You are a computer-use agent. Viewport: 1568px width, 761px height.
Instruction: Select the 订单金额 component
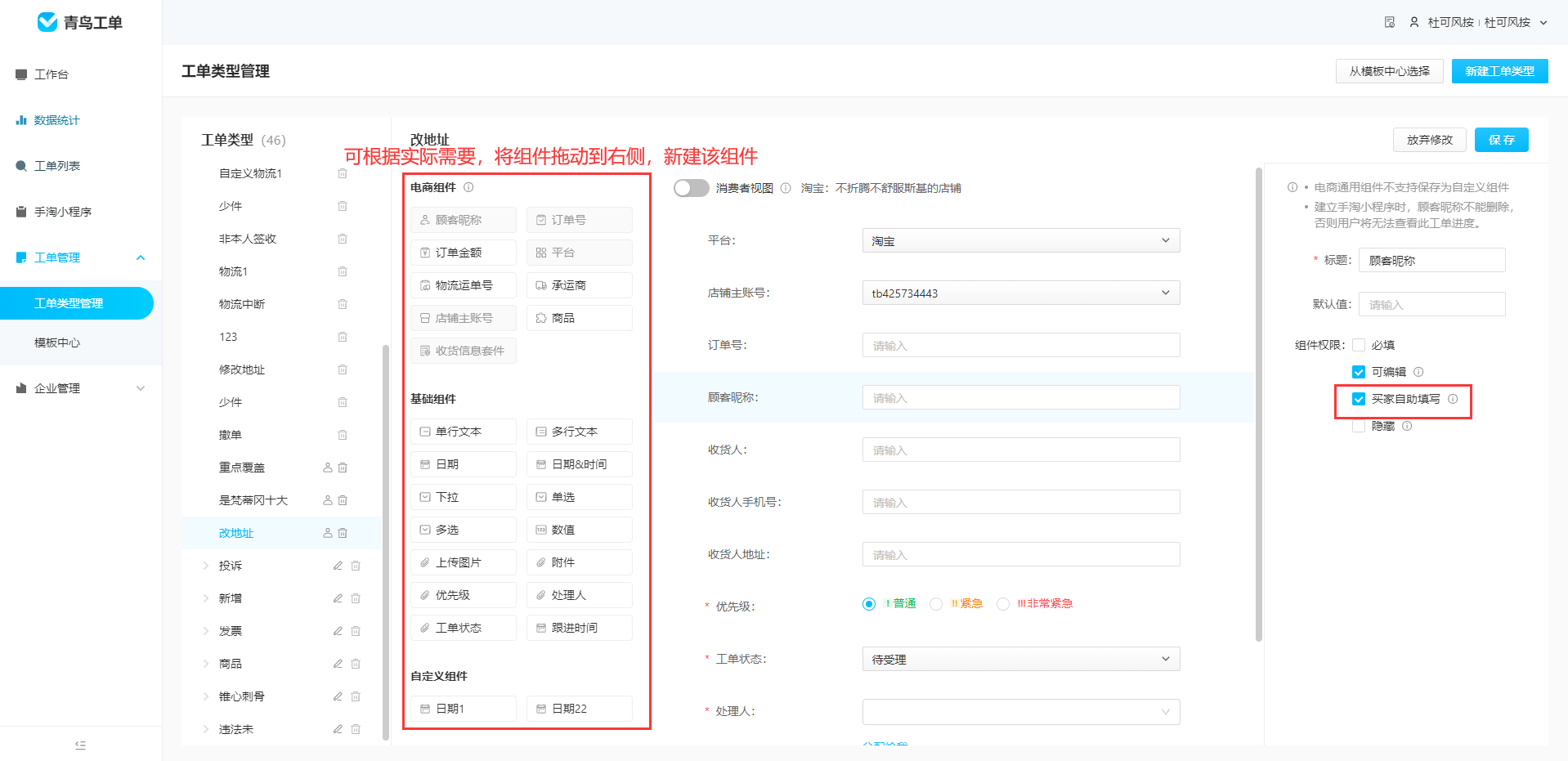[x=464, y=253]
